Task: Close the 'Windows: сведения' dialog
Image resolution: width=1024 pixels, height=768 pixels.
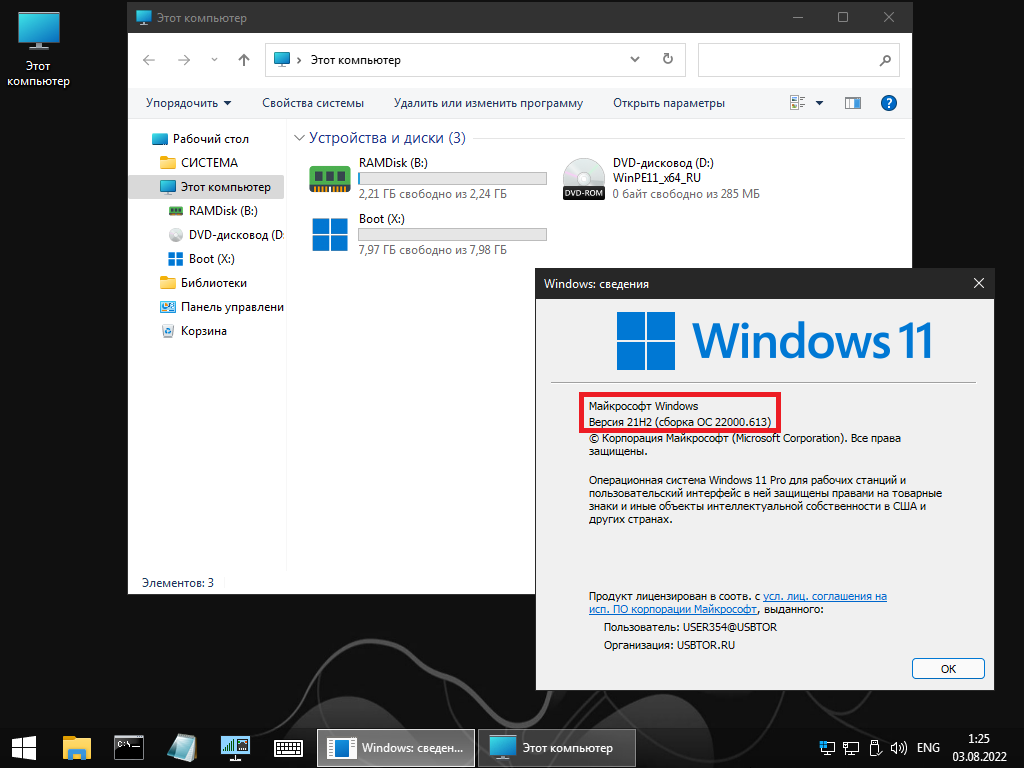Action: pos(978,283)
